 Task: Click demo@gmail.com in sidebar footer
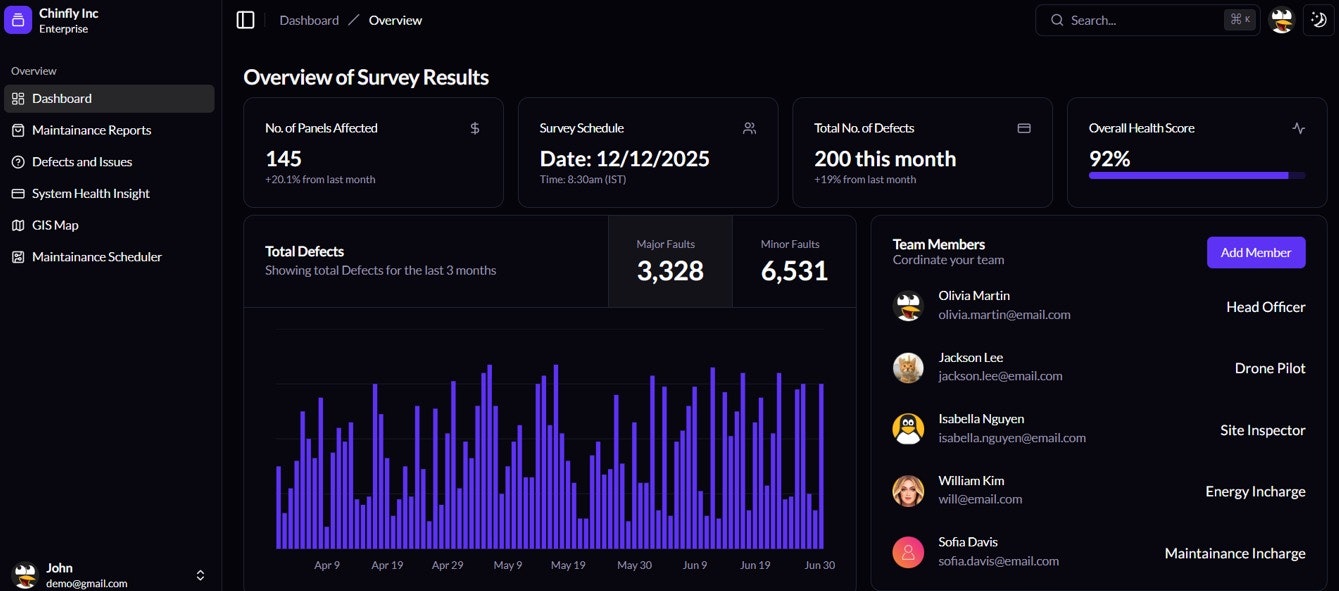point(86,583)
